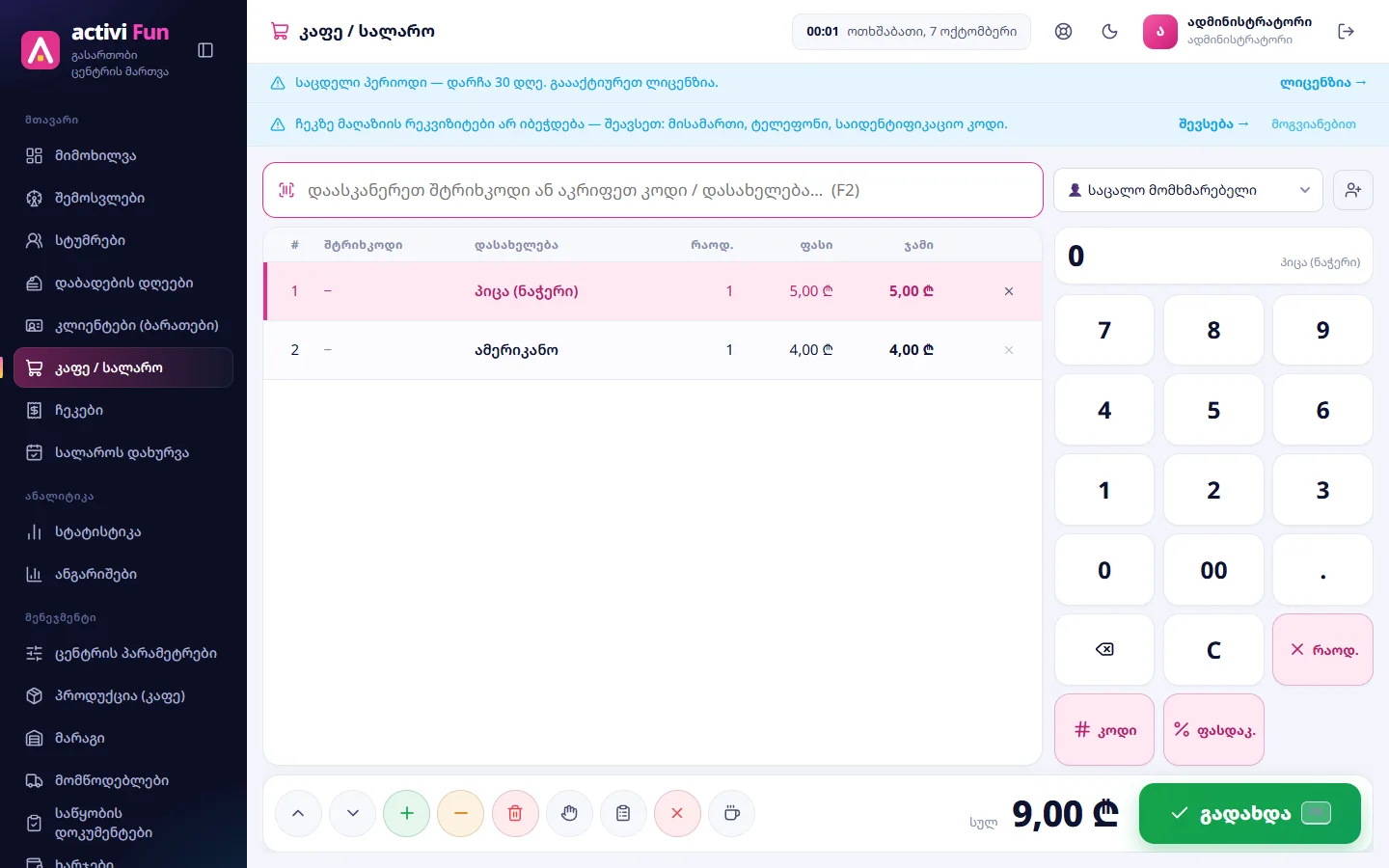1389x868 pixels.
Task: Go to სალაროს დახურვა in the sidebar
Action: coord(123,452)
